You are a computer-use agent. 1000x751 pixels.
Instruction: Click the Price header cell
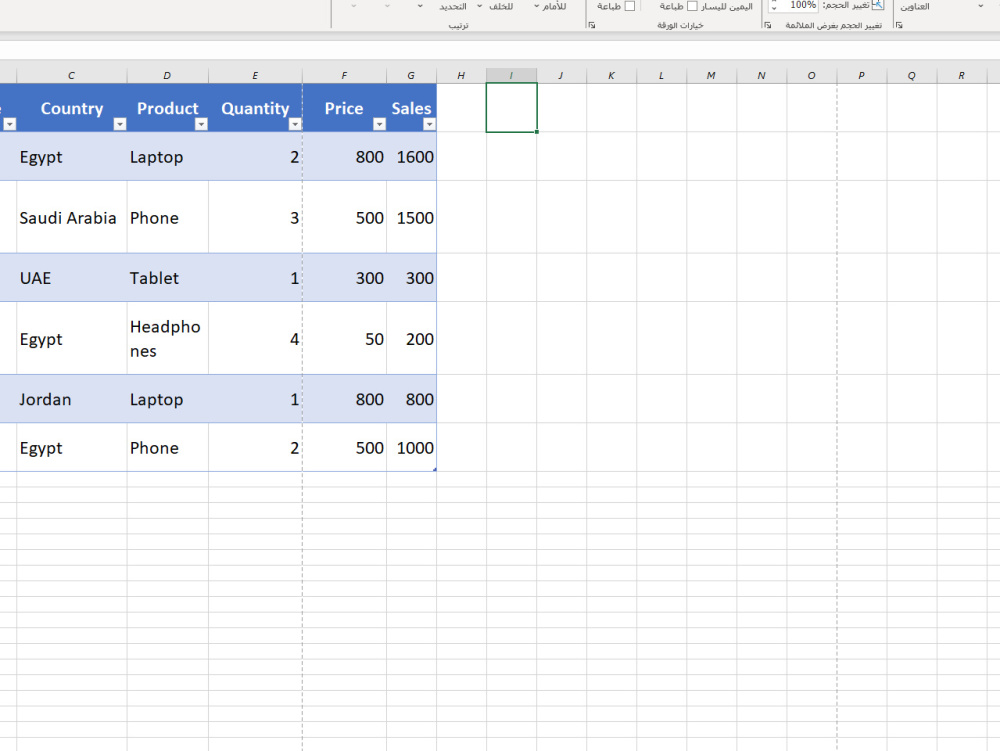344,108
